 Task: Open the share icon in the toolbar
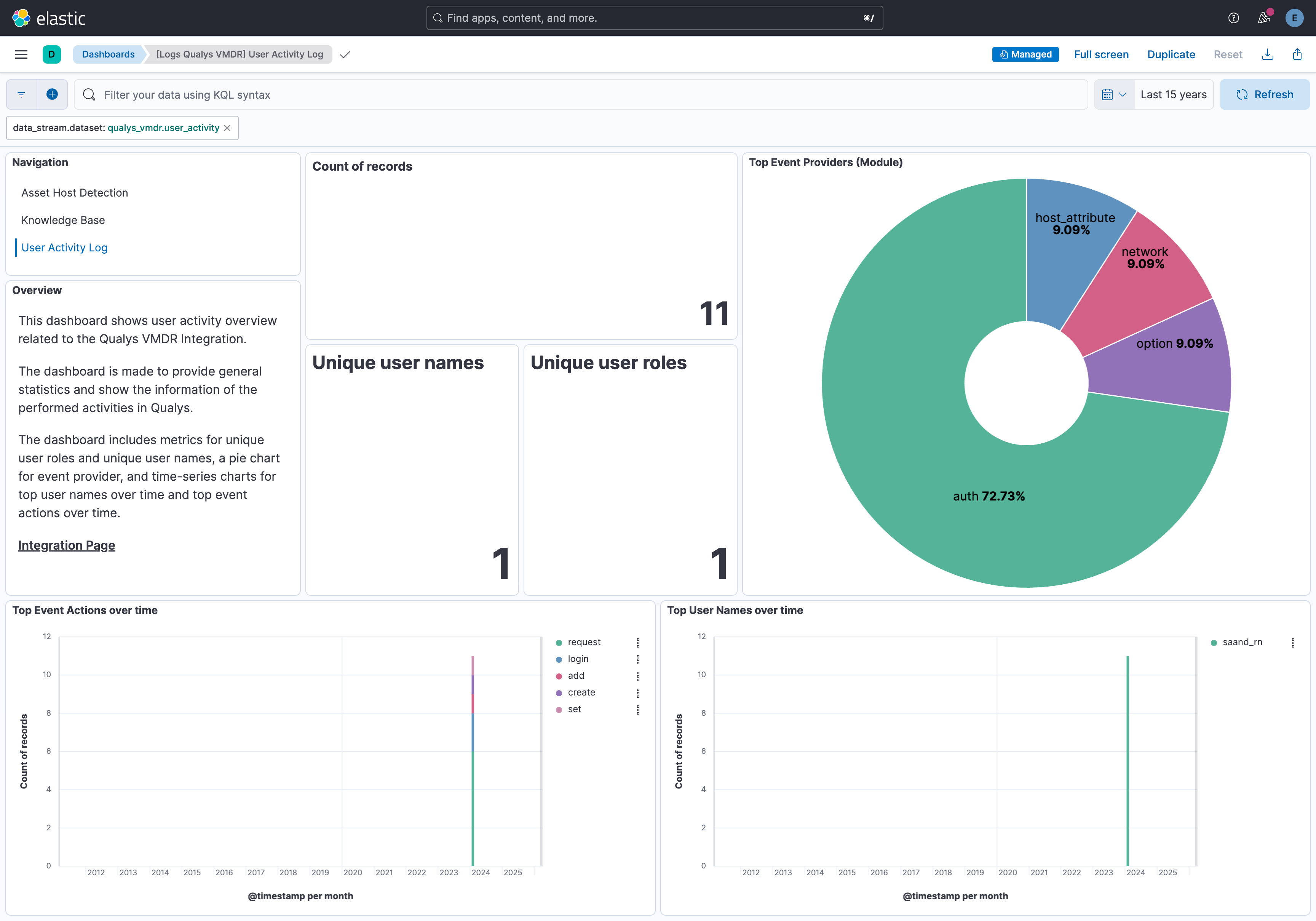(1297, 54)
